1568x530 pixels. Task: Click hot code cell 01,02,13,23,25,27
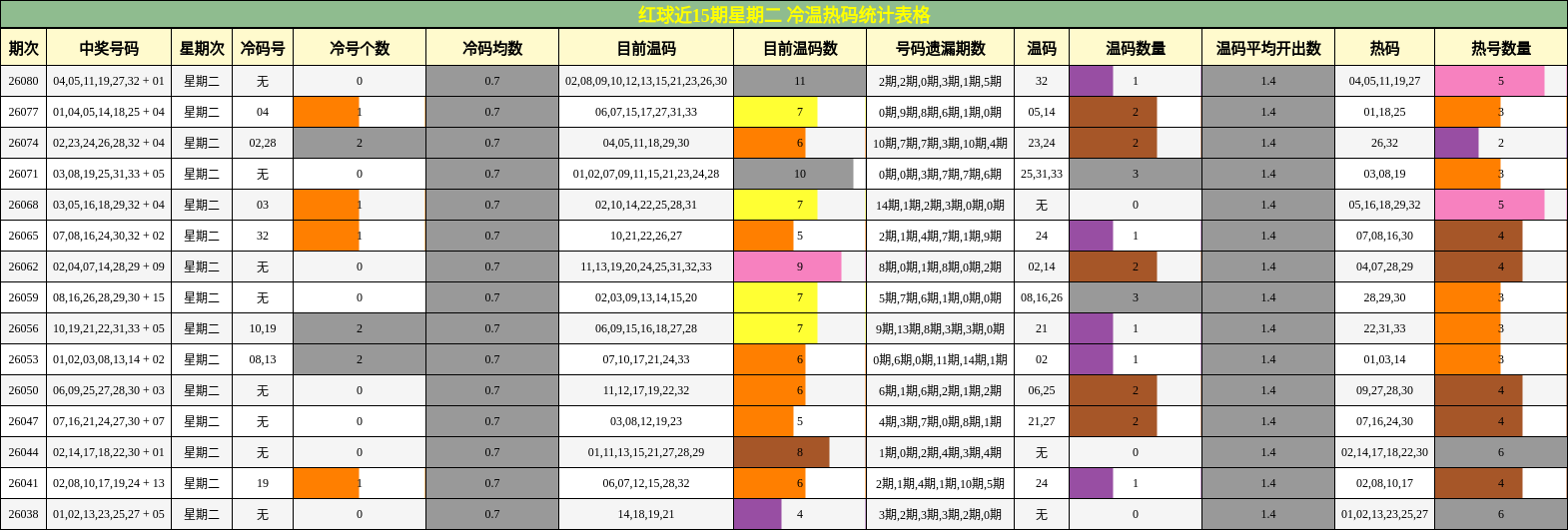(1384, 514)
